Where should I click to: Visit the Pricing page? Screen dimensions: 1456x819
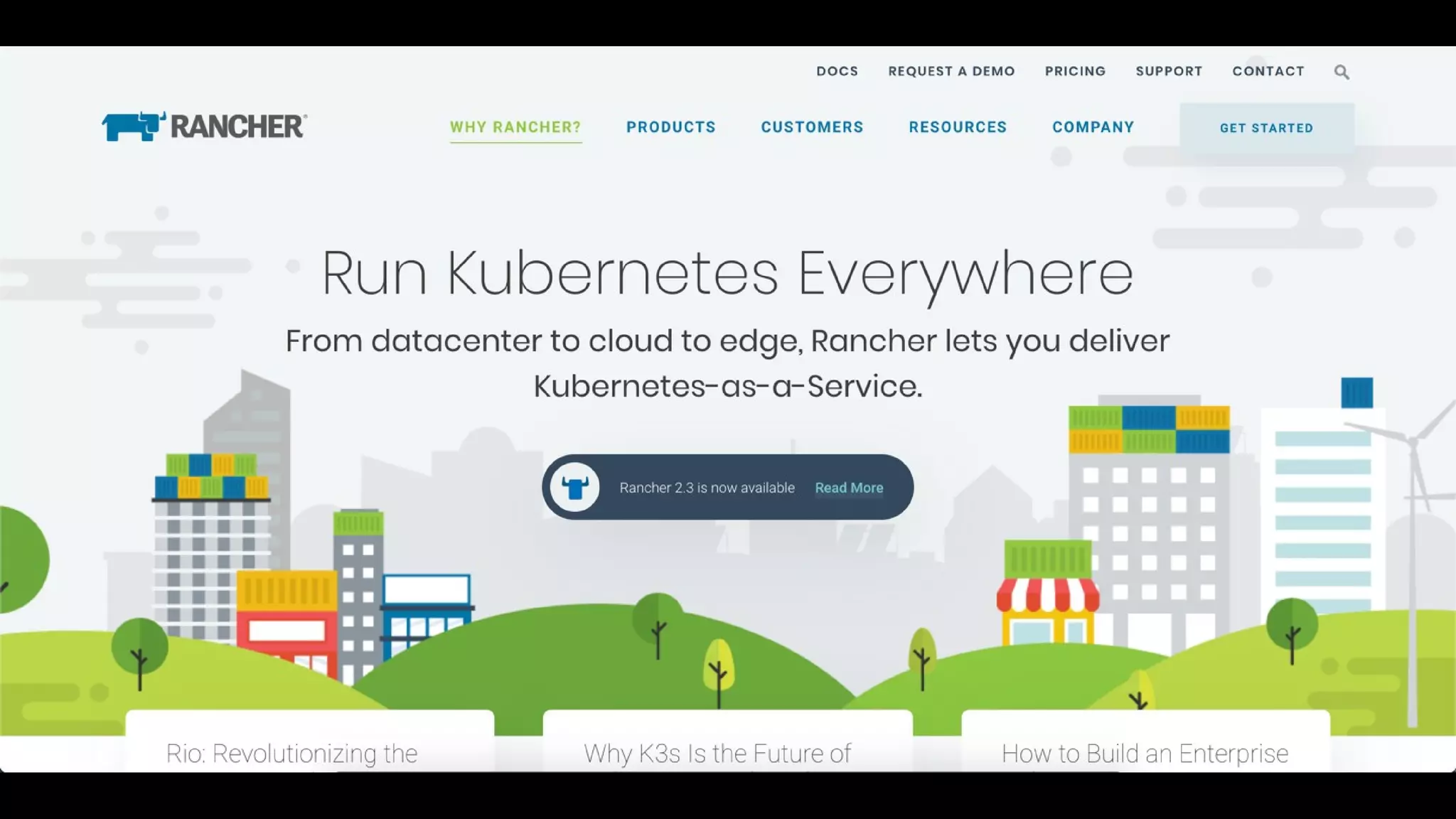[x=1075, y=71]
